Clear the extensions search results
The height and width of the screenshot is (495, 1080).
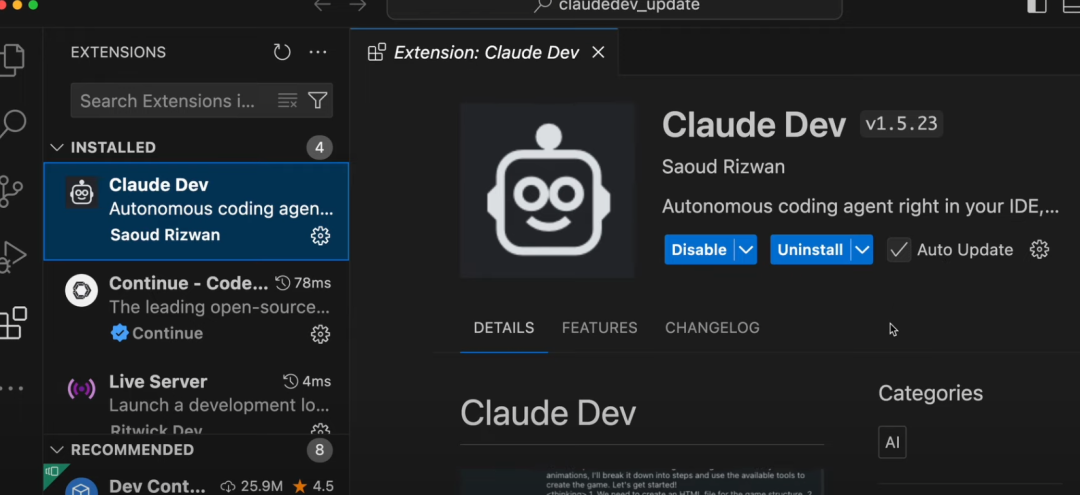(287, 101)
